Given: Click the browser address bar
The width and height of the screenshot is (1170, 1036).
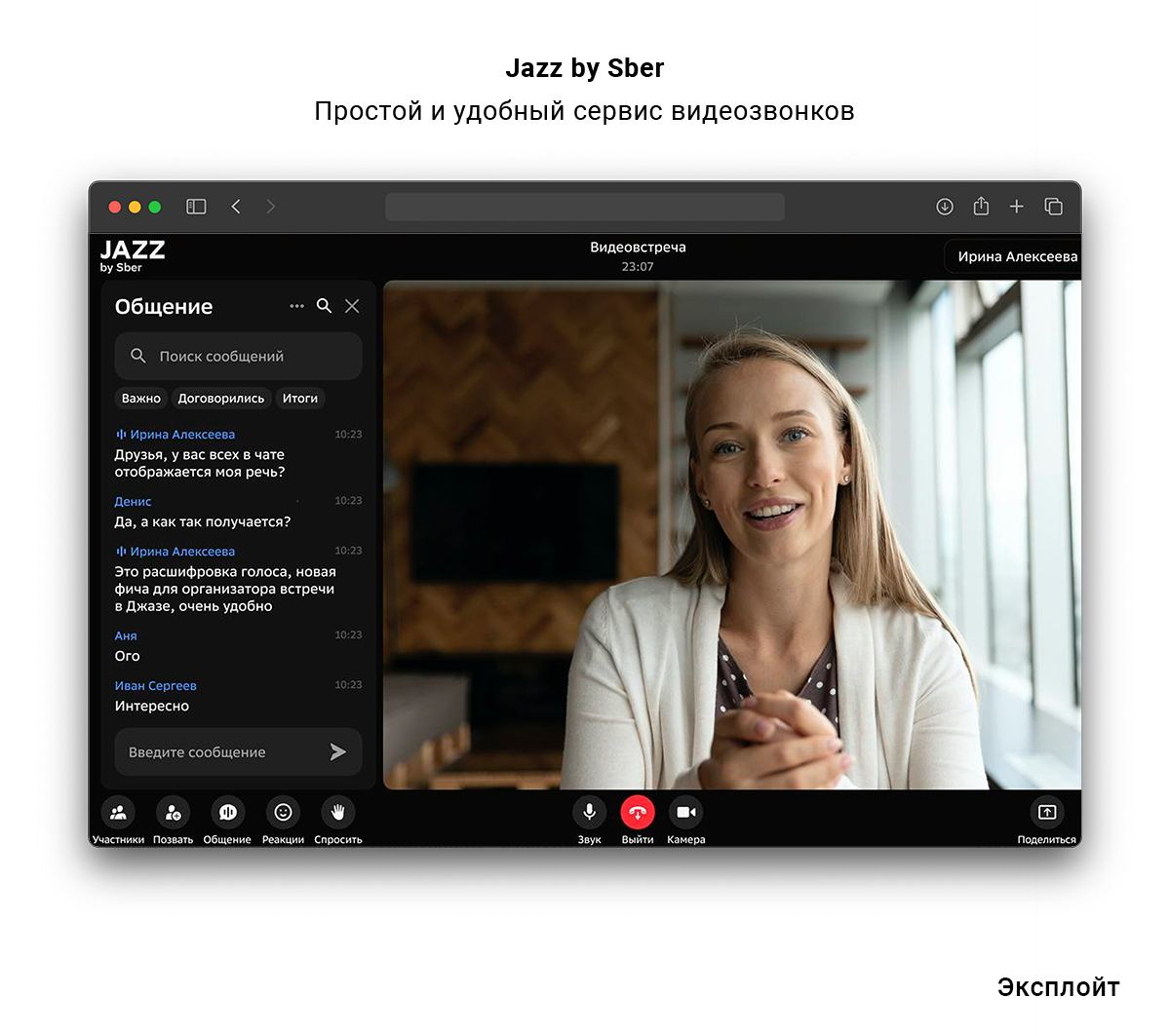Looking at the screenshot, I should (585, 207).
